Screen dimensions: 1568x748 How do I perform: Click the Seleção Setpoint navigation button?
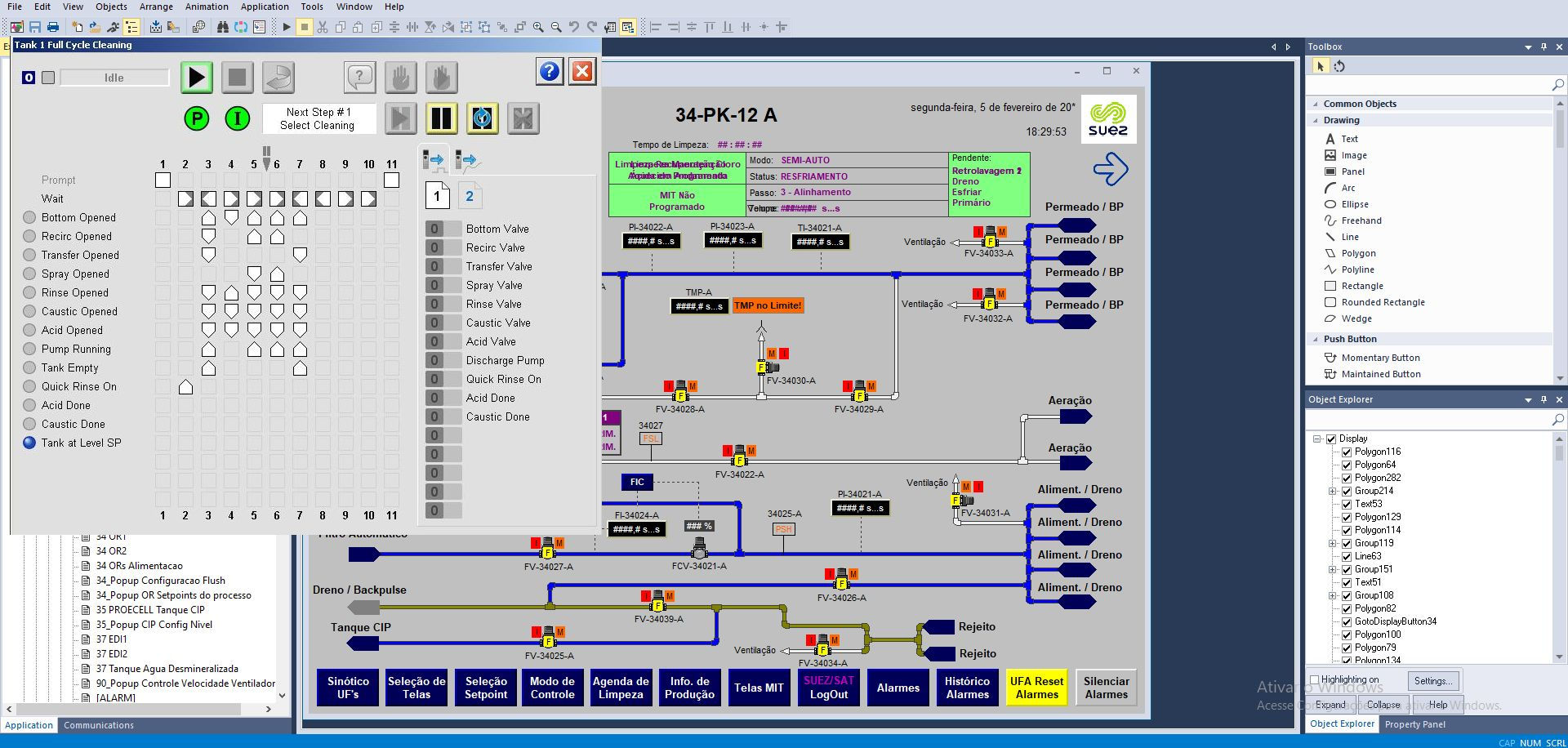pyautogui.click(x=486, y=688)
